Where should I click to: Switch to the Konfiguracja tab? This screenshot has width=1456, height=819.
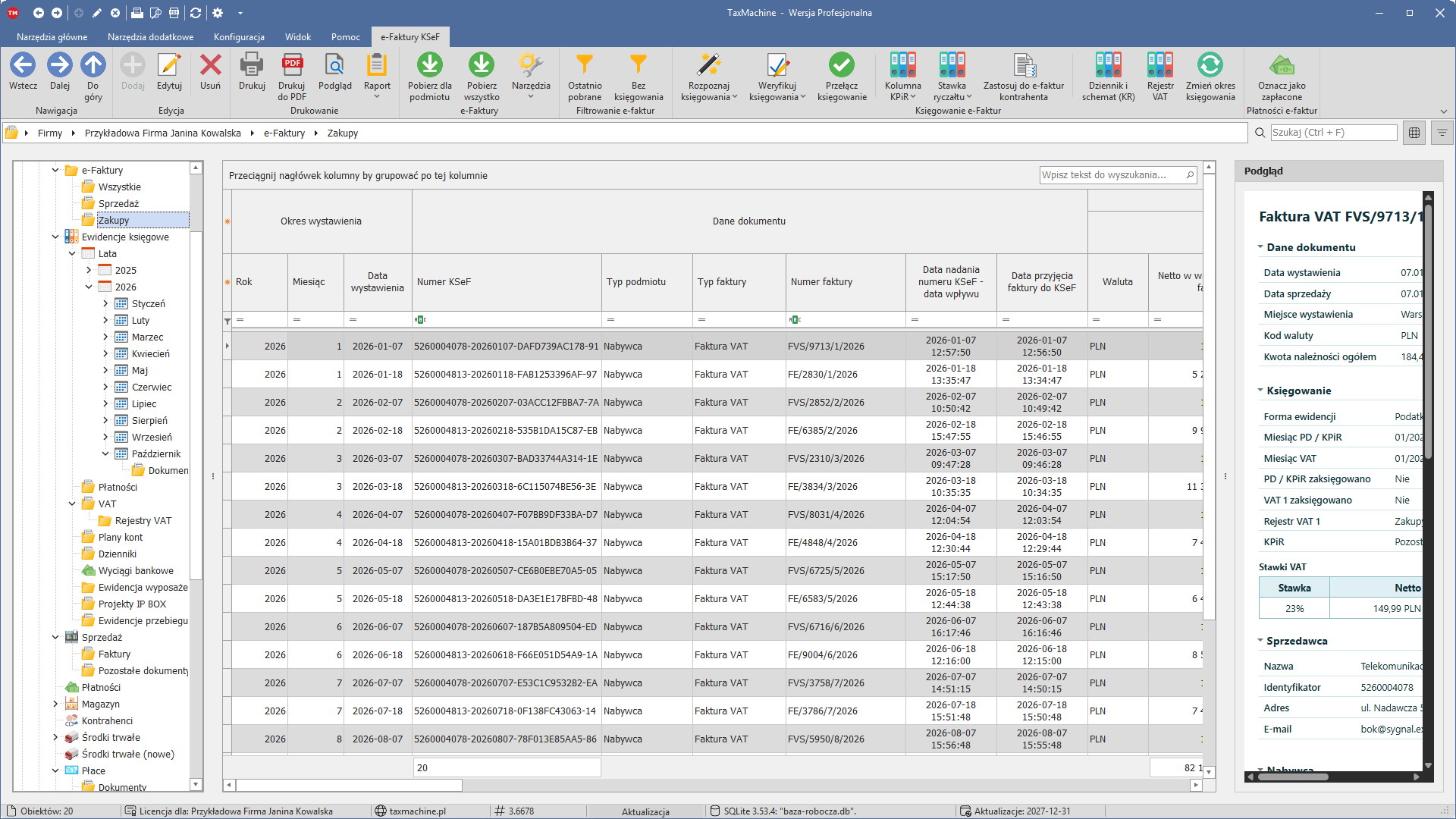(239, 36)
